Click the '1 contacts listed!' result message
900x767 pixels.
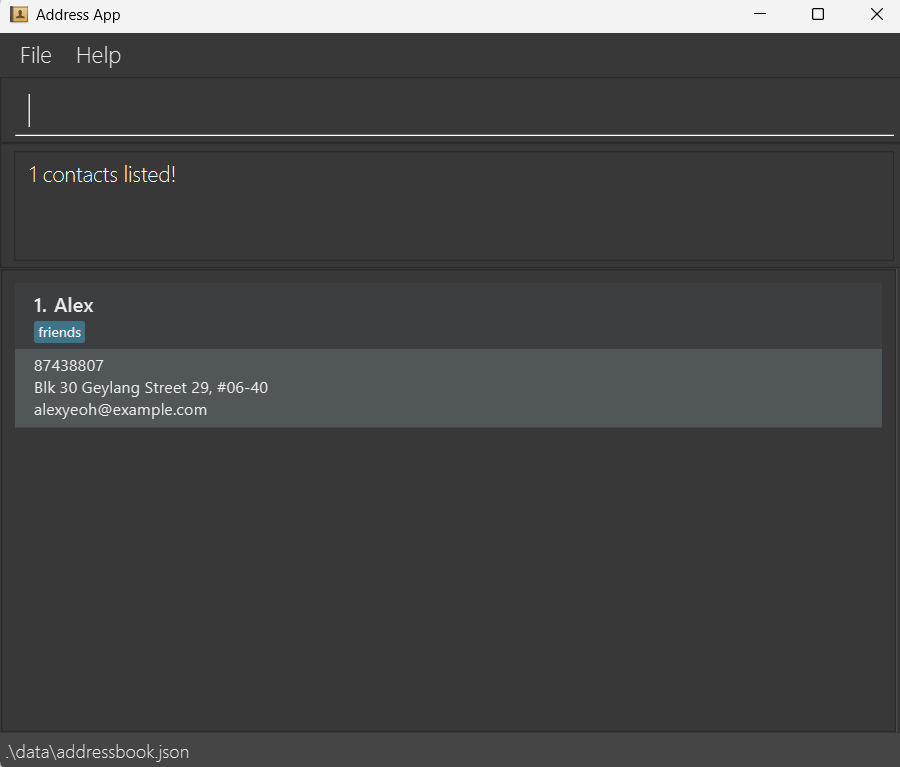103,175
